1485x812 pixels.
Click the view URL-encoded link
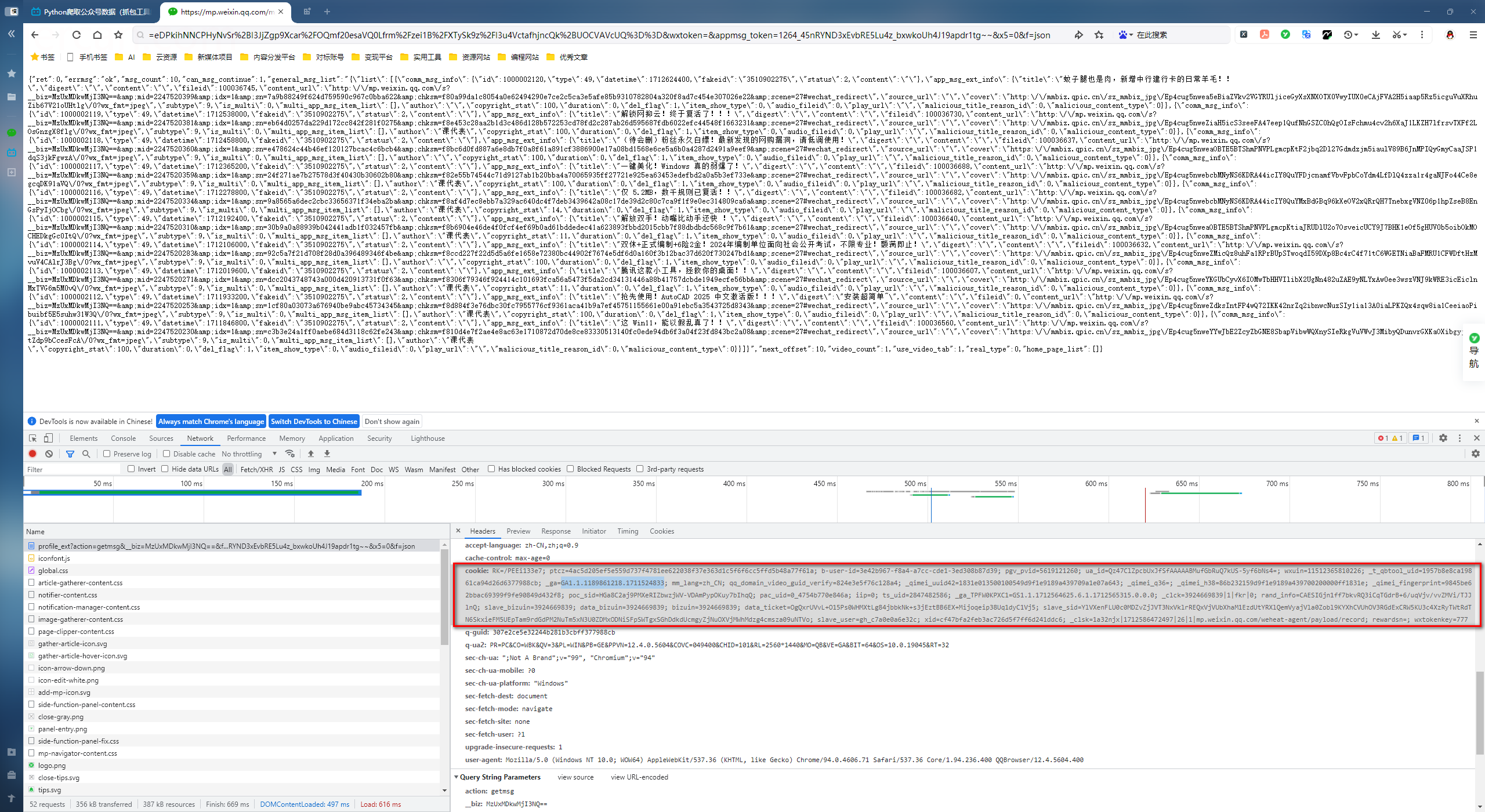[639, 777]
